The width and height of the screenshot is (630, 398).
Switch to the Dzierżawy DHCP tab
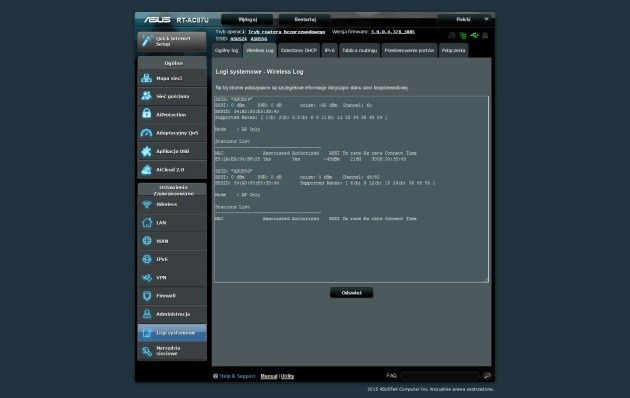coord(299,51)
